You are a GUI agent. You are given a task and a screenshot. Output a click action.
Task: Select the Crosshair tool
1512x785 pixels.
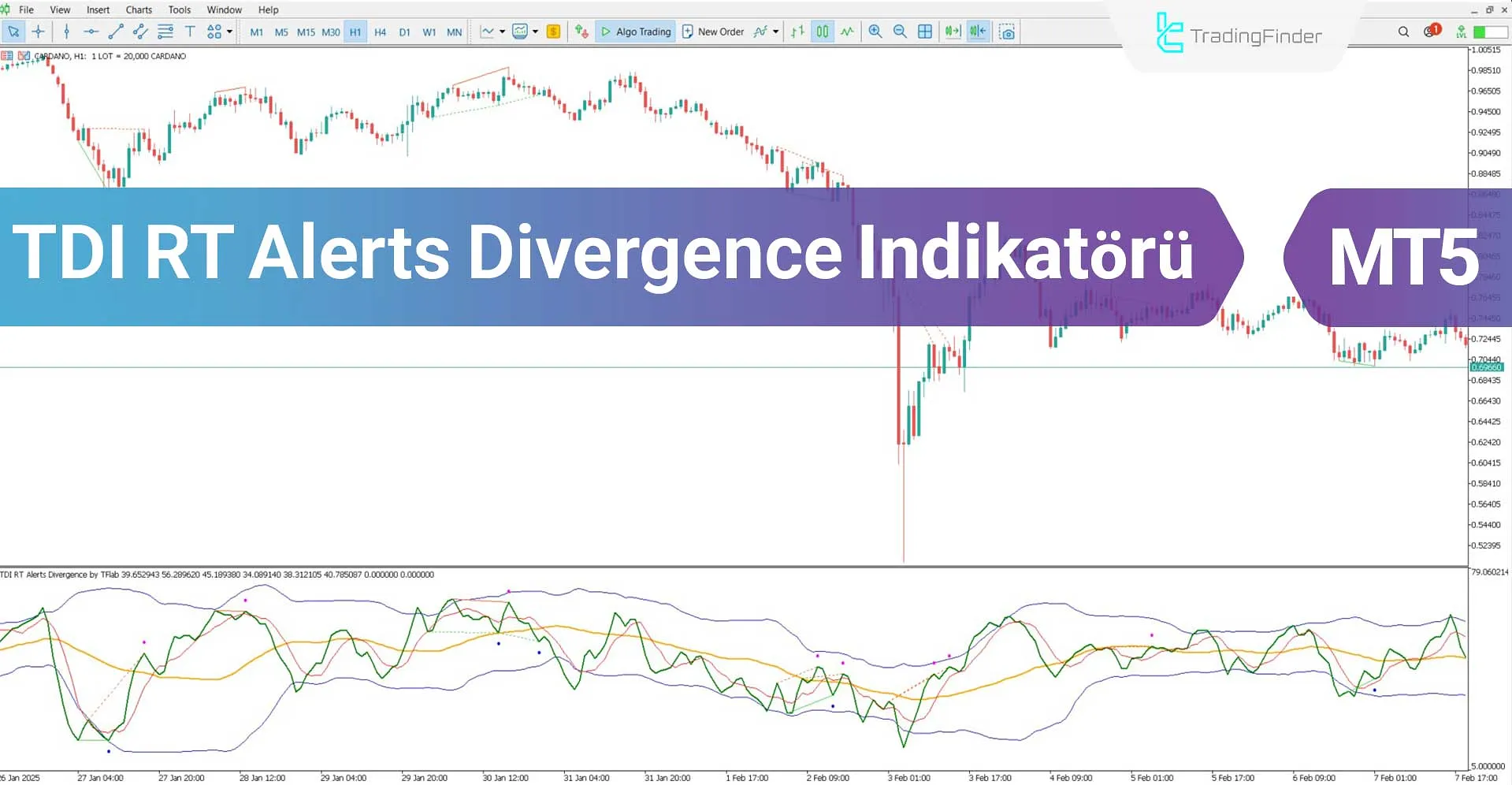(x=39, y=32)
